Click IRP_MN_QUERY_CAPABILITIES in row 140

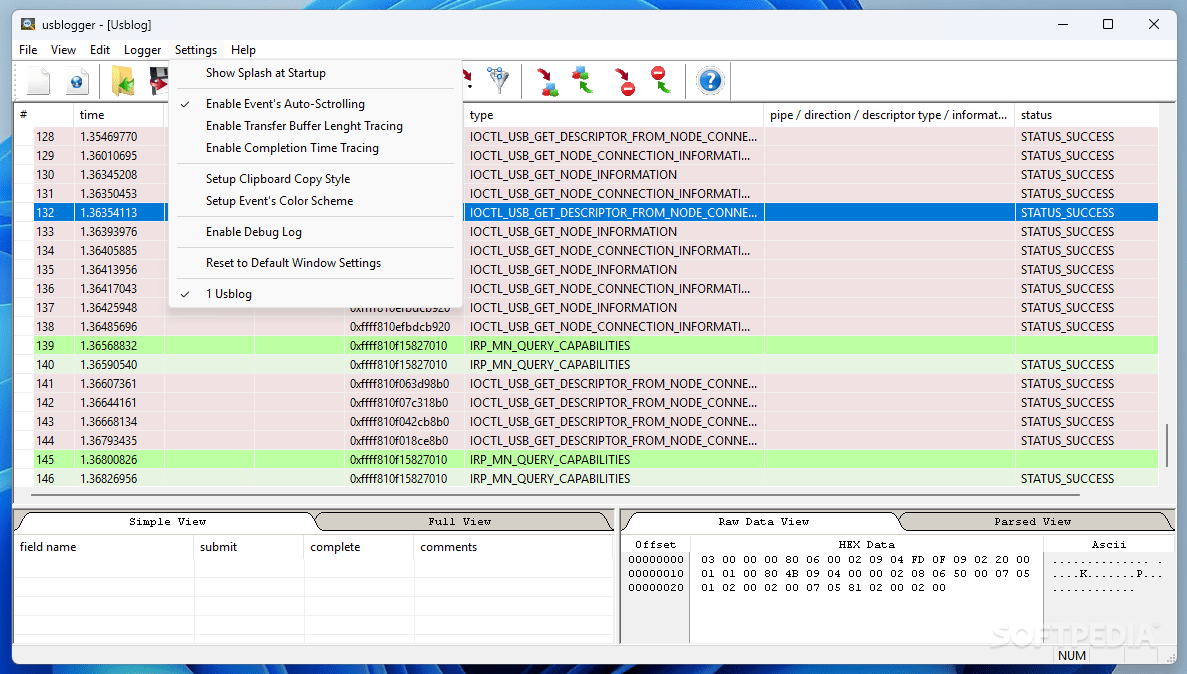point(550,365)
